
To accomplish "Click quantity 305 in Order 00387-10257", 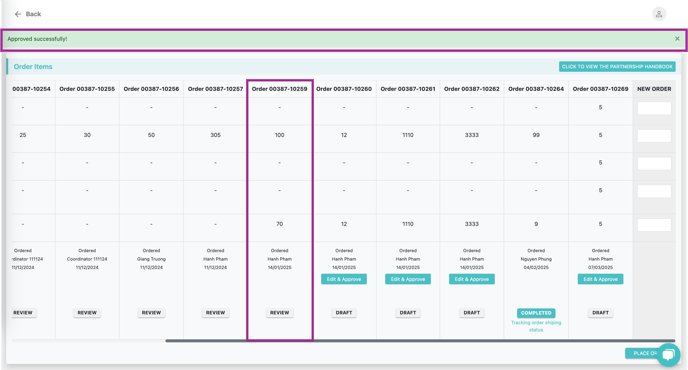I will [x=215, y=135].
